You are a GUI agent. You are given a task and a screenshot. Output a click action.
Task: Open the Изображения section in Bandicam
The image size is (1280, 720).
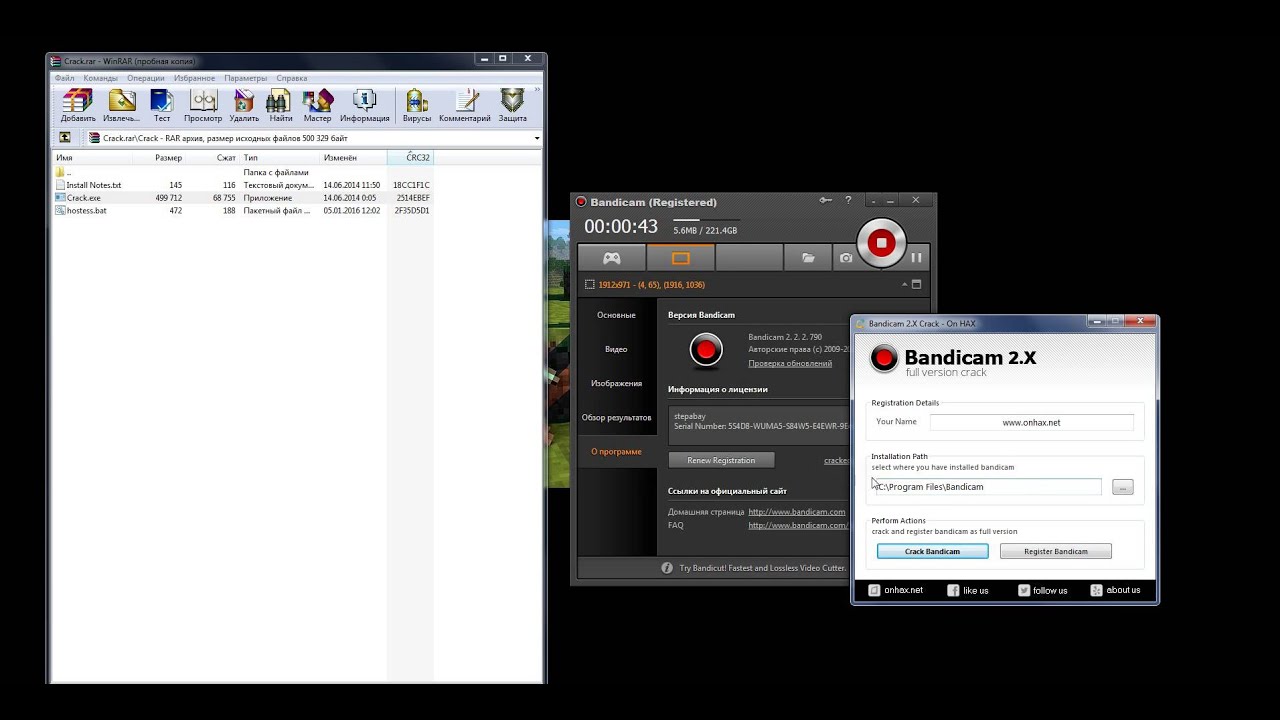coord(616,383)
